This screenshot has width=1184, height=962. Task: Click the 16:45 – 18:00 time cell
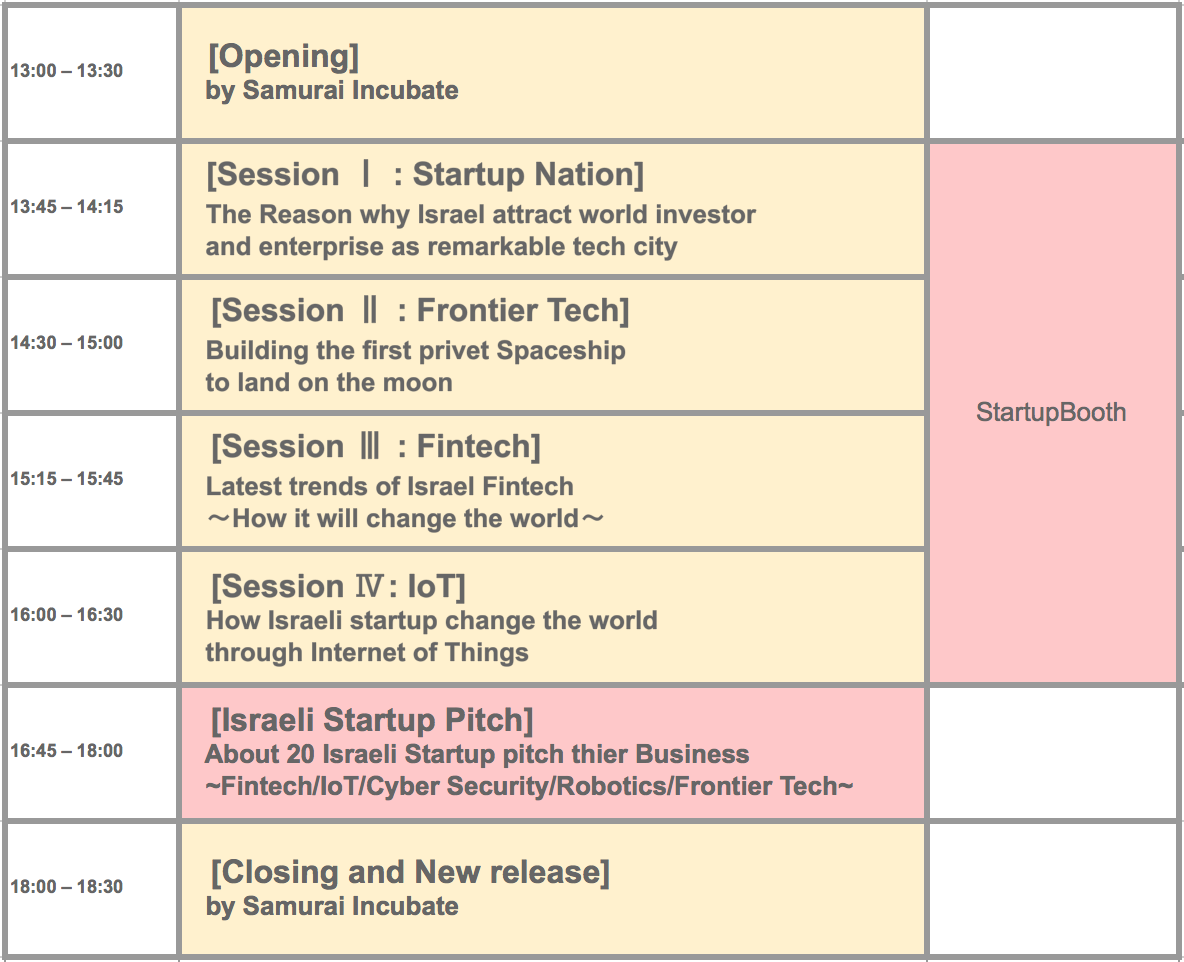pos(66,751)
